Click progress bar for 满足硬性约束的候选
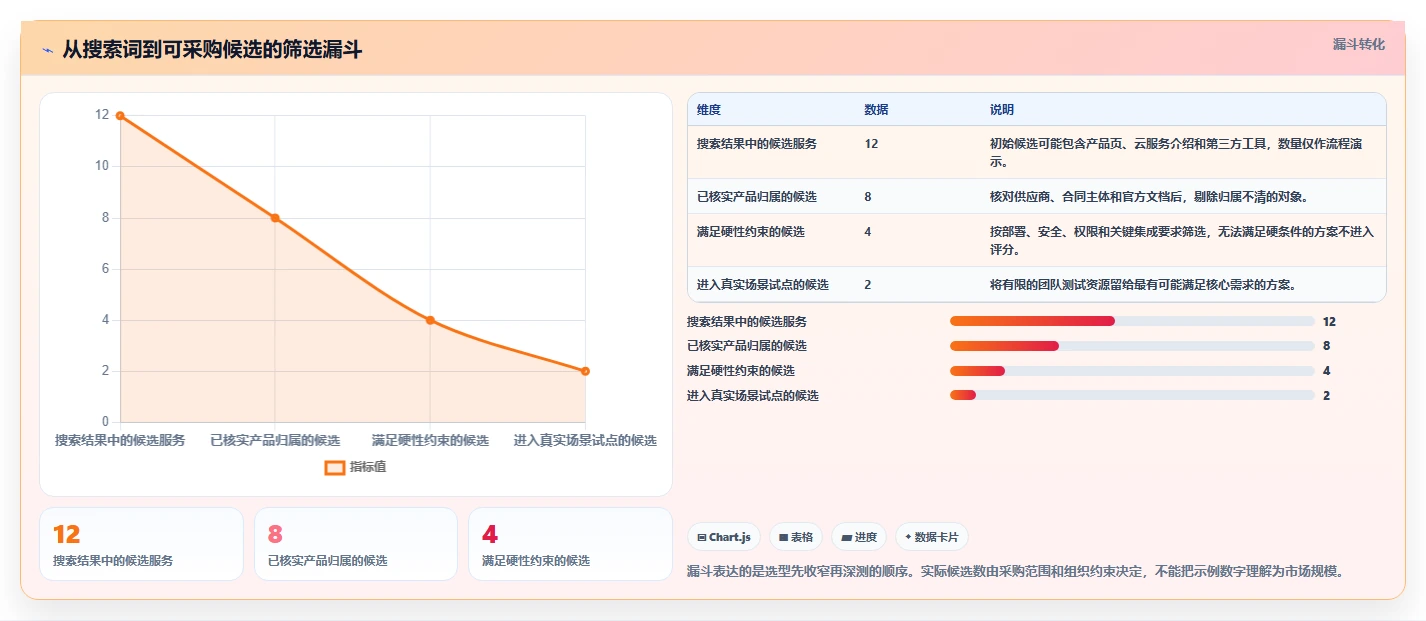1426x621 pixels. pos(1132,371)
